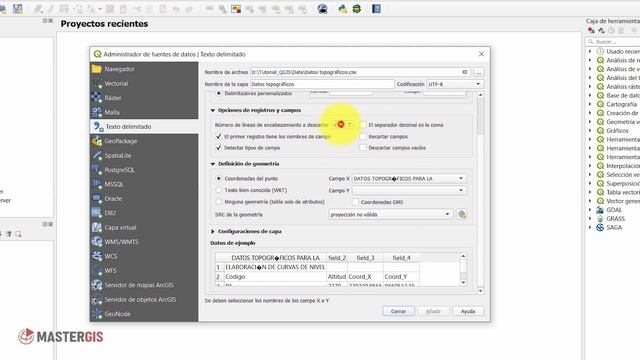This screenshot has width=640, height=360.
Task: Open the Vectorial source tab
Action: click(144, 83)
